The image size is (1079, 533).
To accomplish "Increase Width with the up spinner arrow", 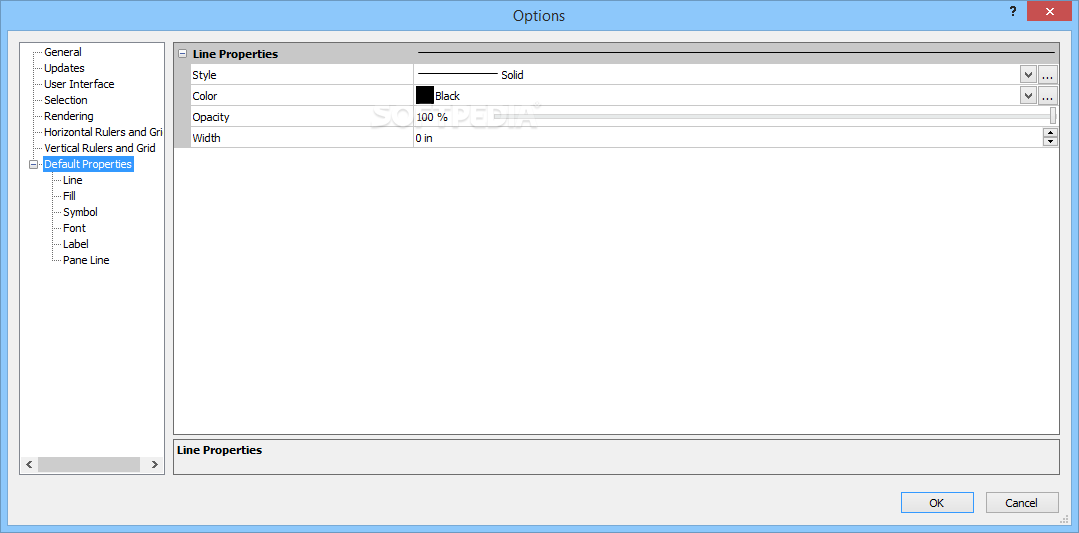I will coord(1050,133).
